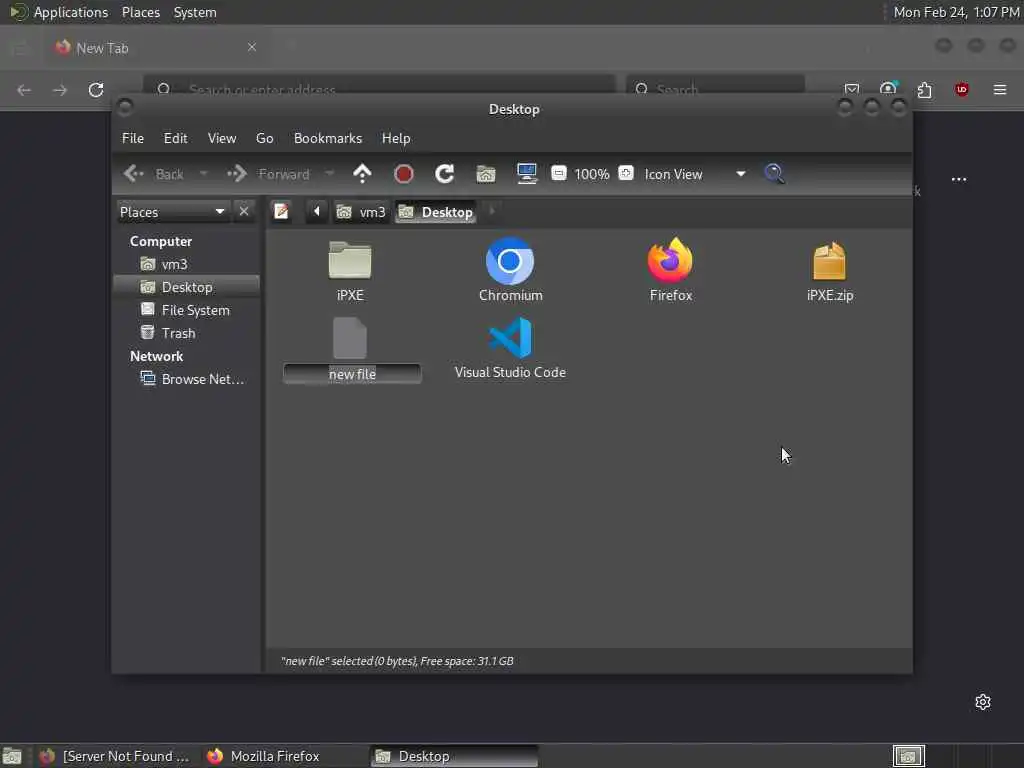Image resolution: width=1024 pixels, height=768 pixels.
Task: Select Desktop in the sidebar
Action: tap(186, 287)
